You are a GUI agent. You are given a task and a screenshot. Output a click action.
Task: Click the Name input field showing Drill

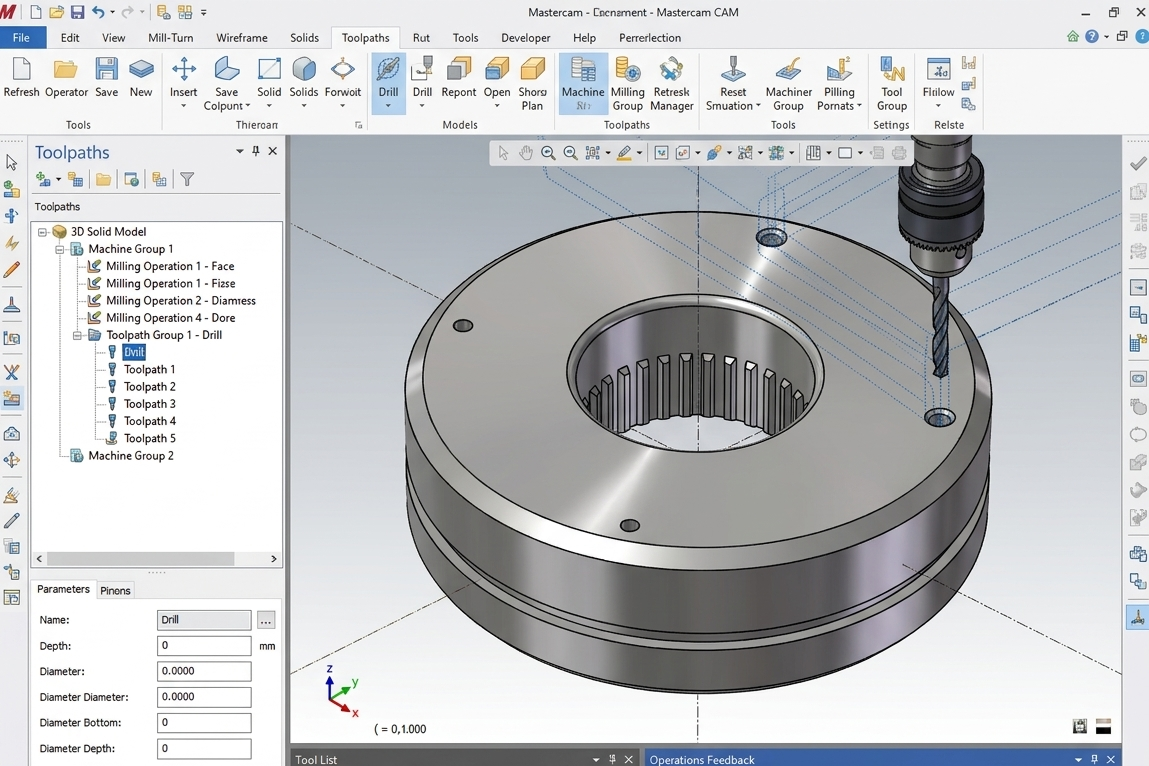(x=204, y=620)
